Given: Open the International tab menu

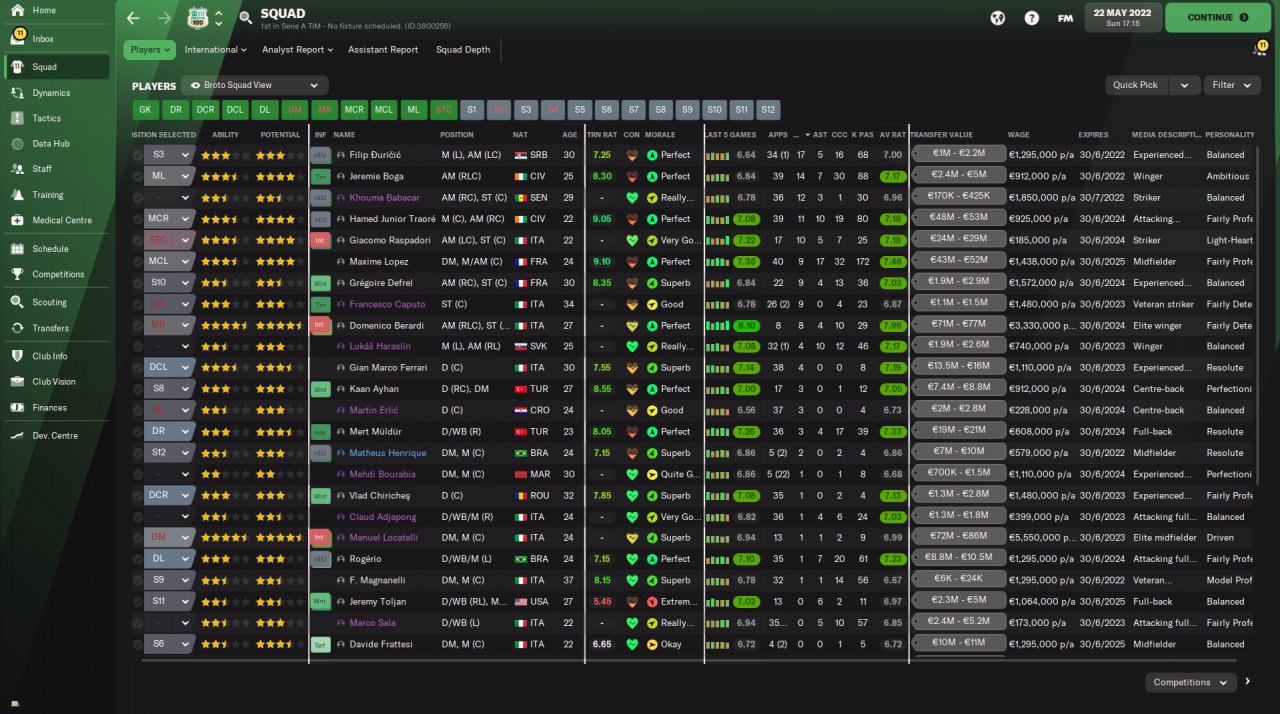Looking at the screenshot, I should [215, 50].
